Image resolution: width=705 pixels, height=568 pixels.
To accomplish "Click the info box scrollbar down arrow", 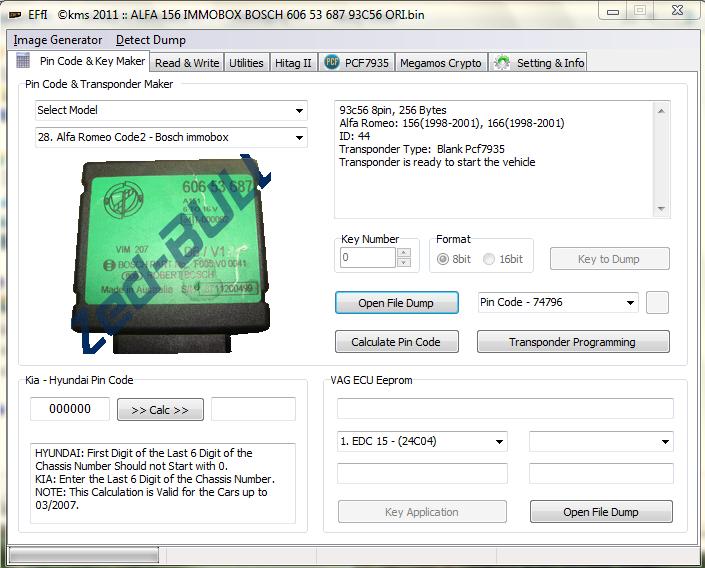I will (661, 209).
